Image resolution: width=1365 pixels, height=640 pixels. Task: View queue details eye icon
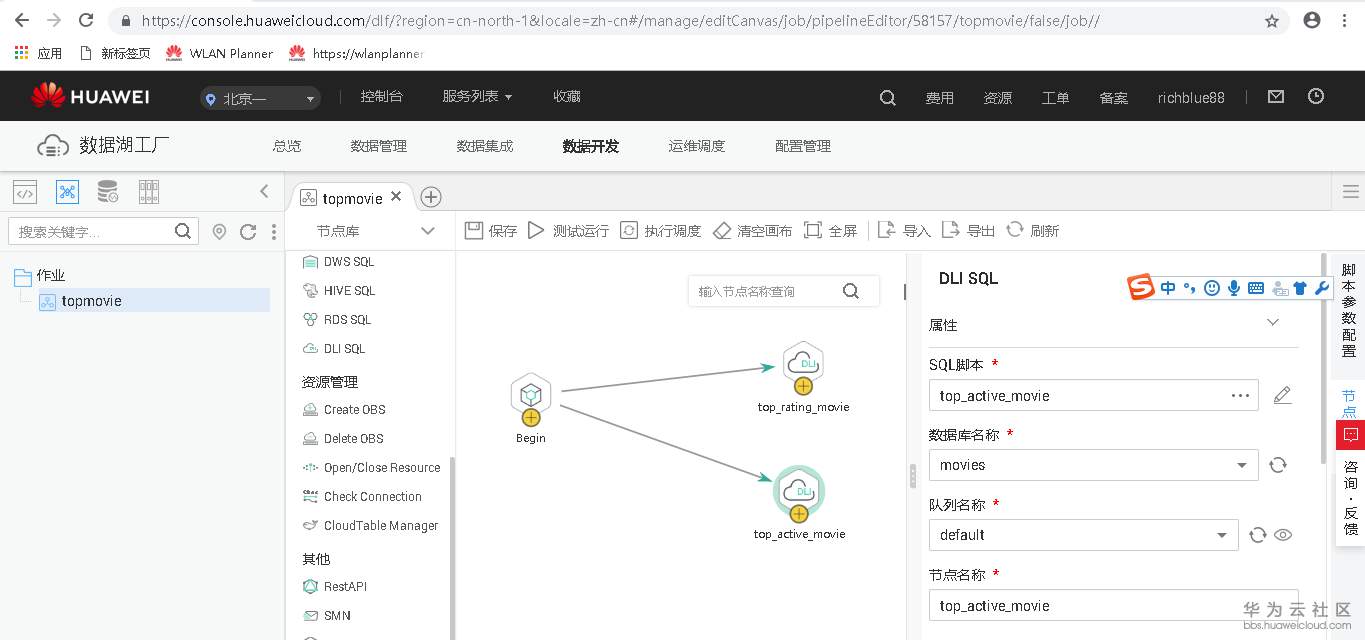coord(1283,535)
